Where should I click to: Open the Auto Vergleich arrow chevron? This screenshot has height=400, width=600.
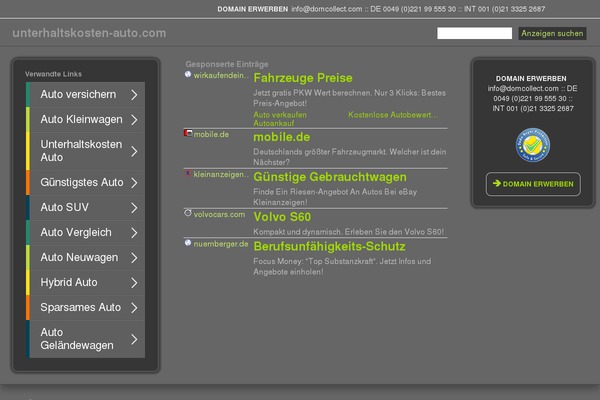[x=134, y=233]
